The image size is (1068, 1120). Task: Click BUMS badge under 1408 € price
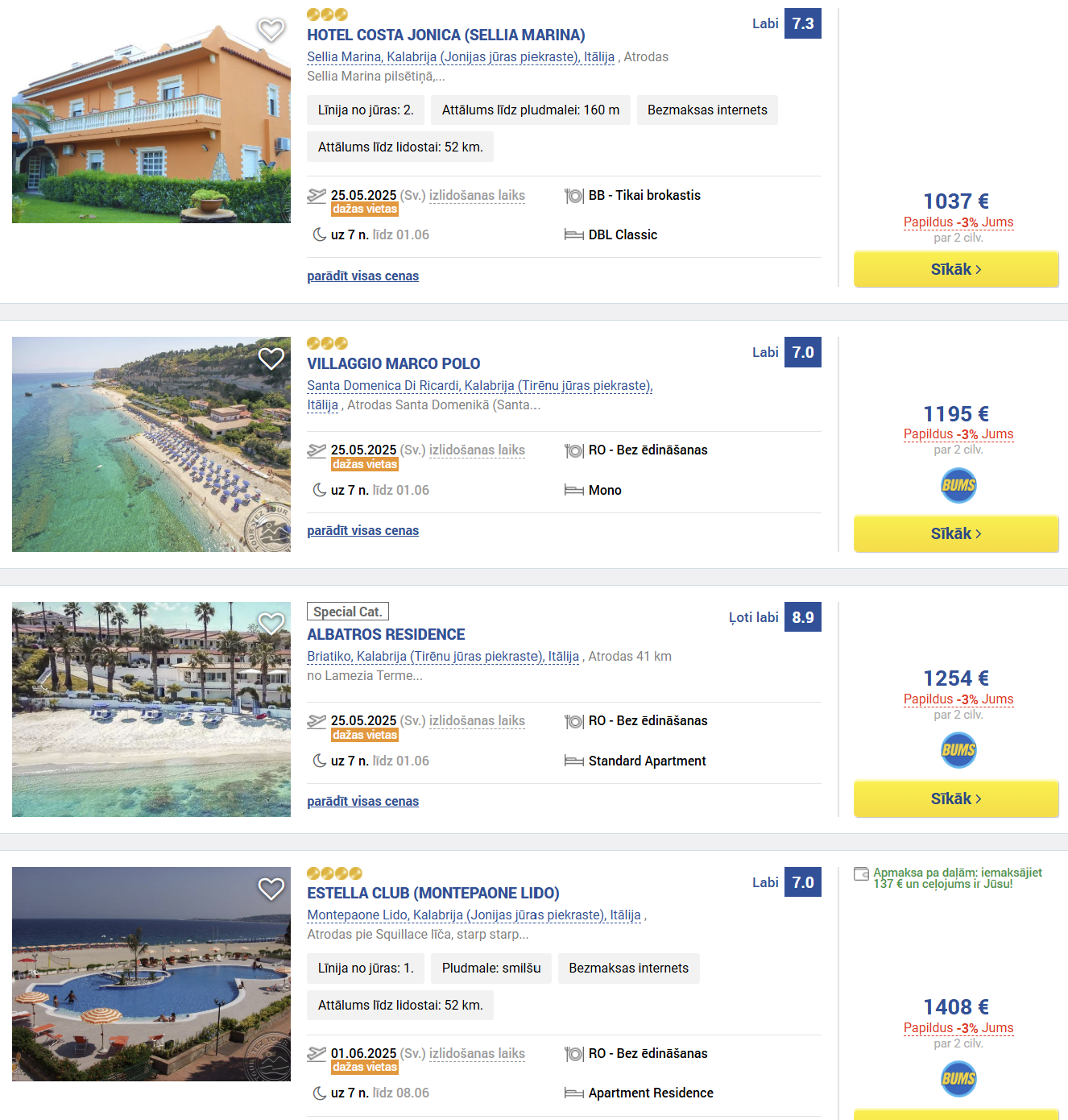[958, 1079]
